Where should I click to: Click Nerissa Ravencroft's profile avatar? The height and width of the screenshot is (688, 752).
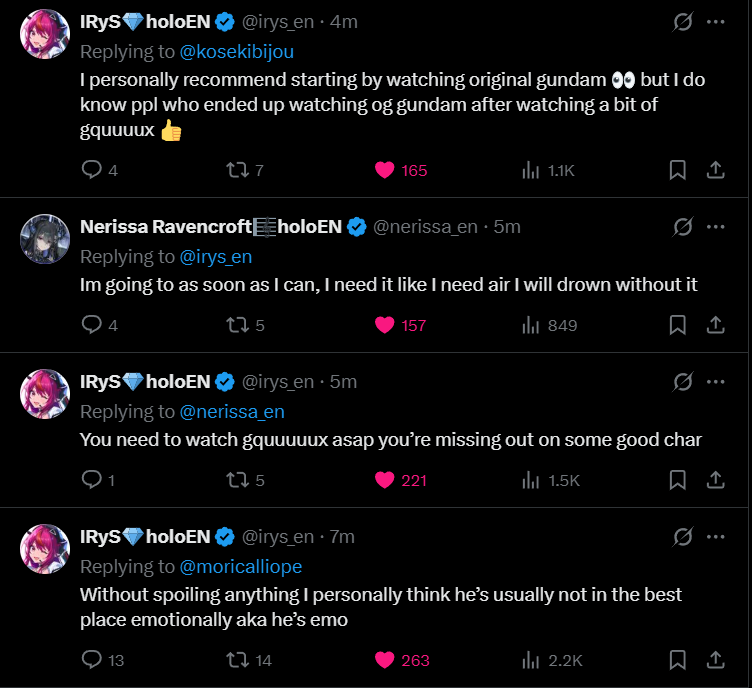(45, 237)
